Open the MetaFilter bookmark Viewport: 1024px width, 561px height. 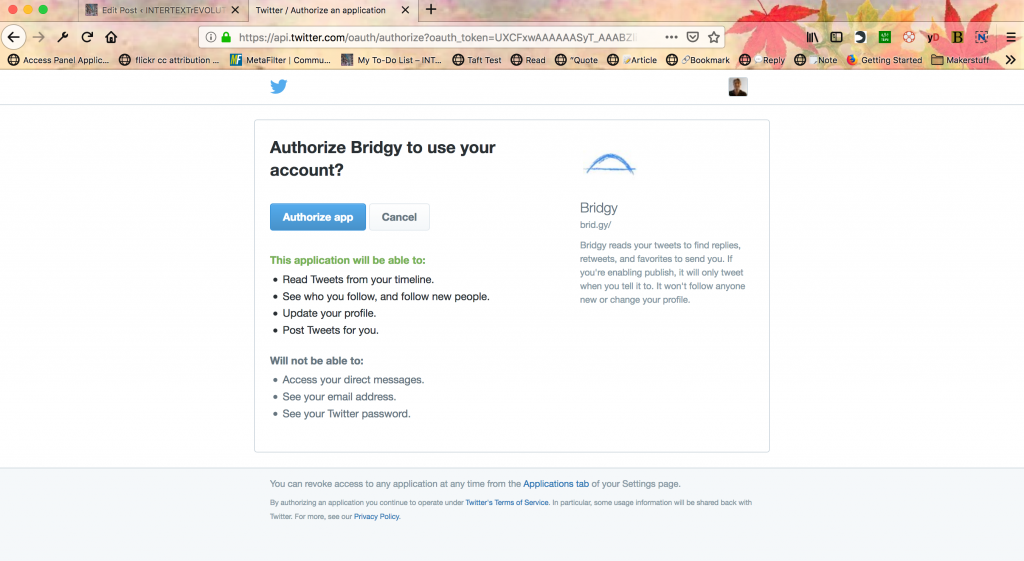coord(281,60)
